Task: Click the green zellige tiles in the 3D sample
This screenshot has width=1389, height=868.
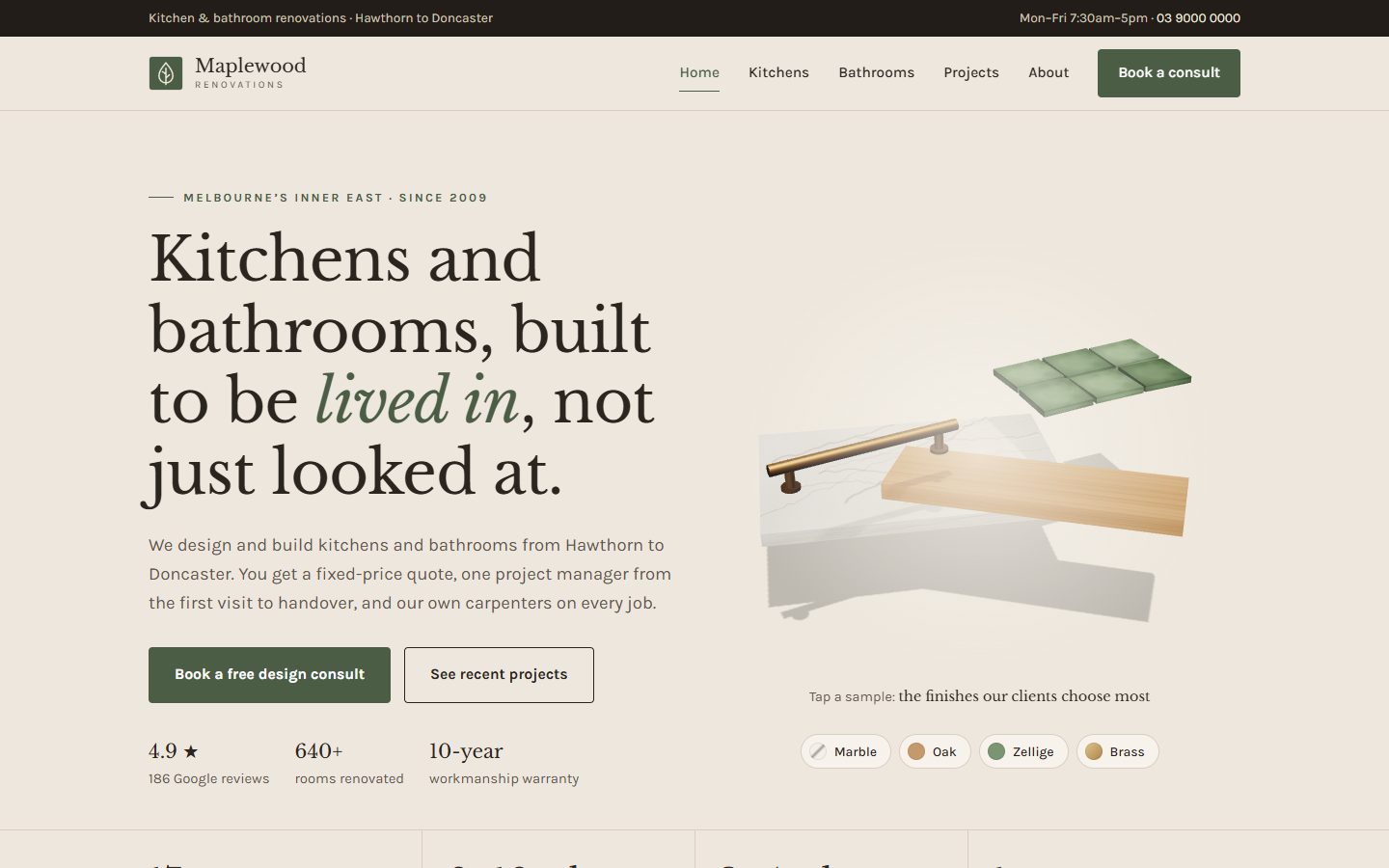Action: pos(1093,376)
